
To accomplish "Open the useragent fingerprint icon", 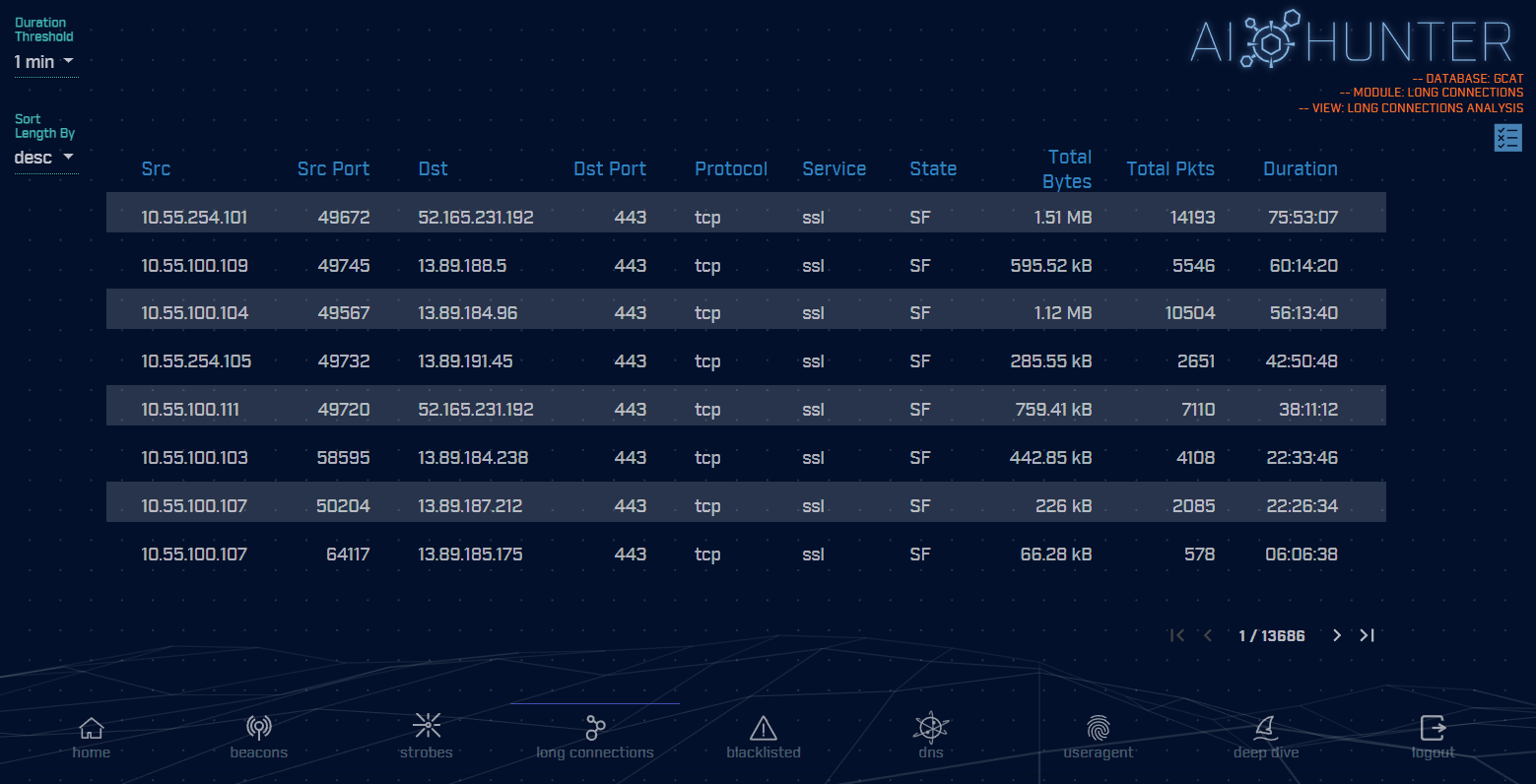I will (x=1099, y=729).
